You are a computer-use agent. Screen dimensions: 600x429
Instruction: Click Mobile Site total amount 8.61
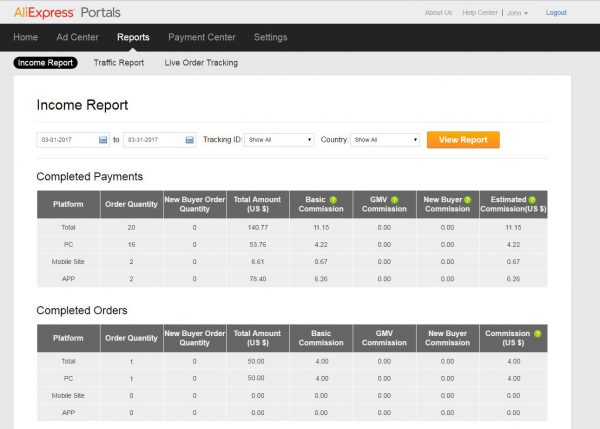point(258,262)
